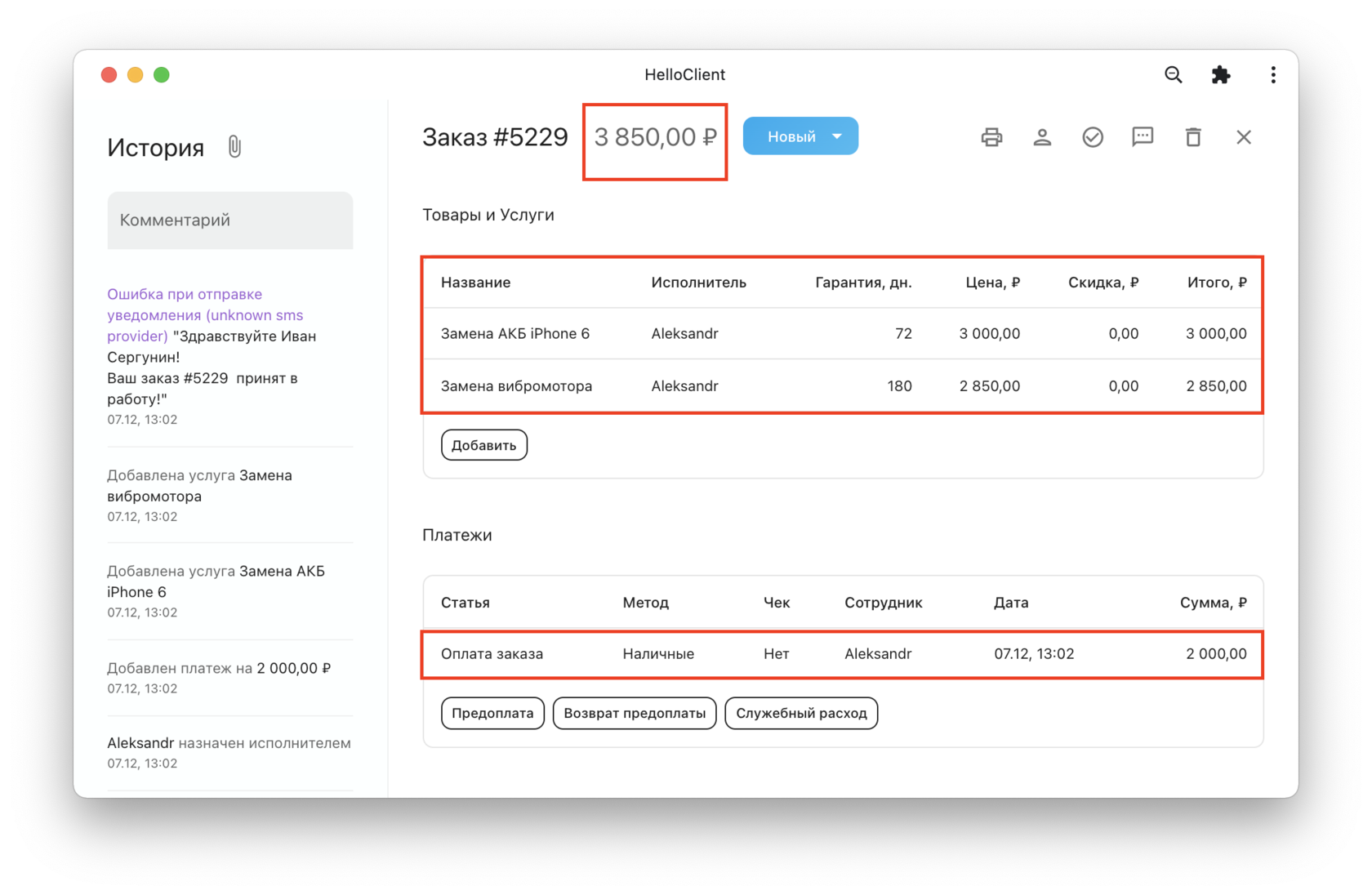Click the Предоплата button
Screen dimensions: 1372x895
(492, 713)
